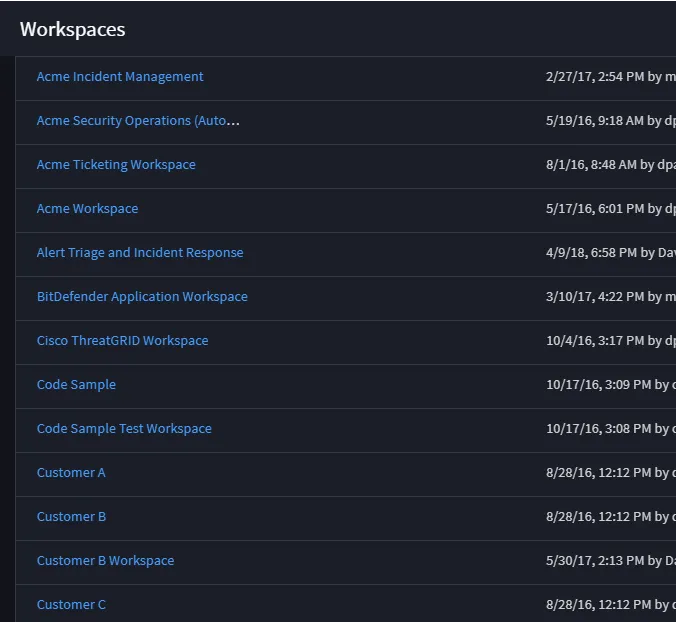Open Code Sample Test Workspace

pyautogui.click(x=124, y=428)
